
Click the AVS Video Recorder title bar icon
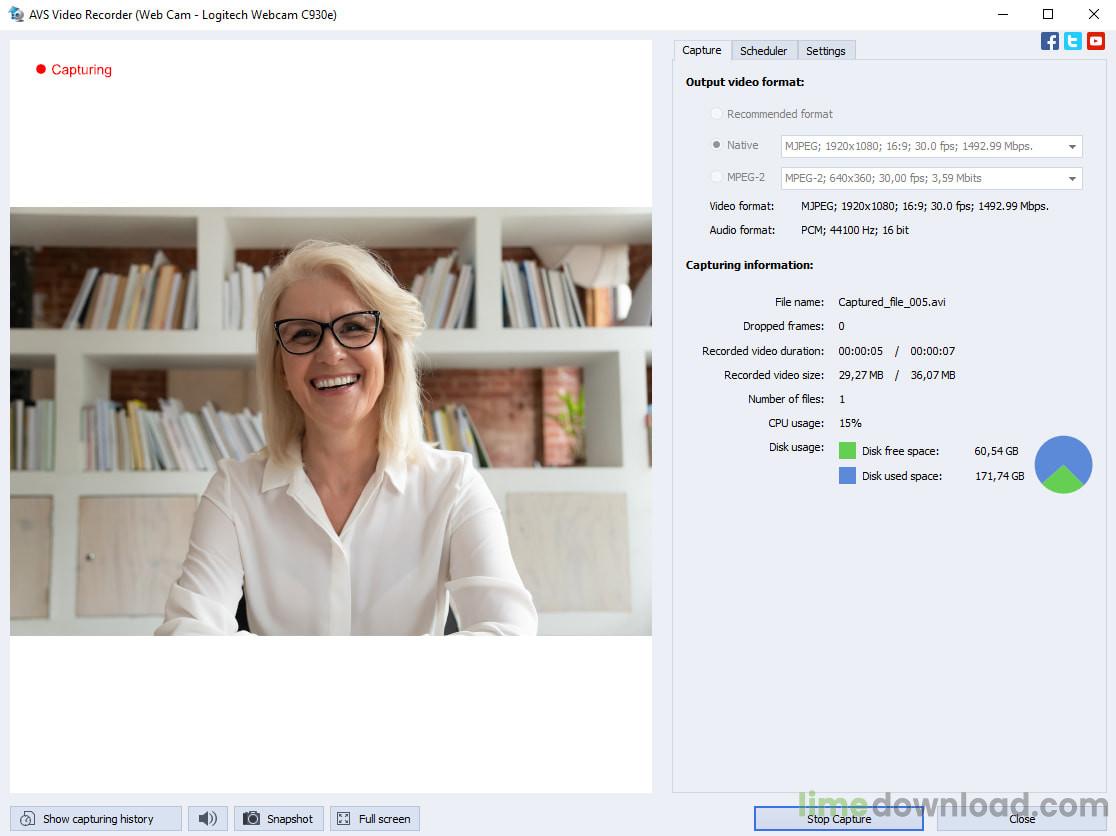[15, 14]
